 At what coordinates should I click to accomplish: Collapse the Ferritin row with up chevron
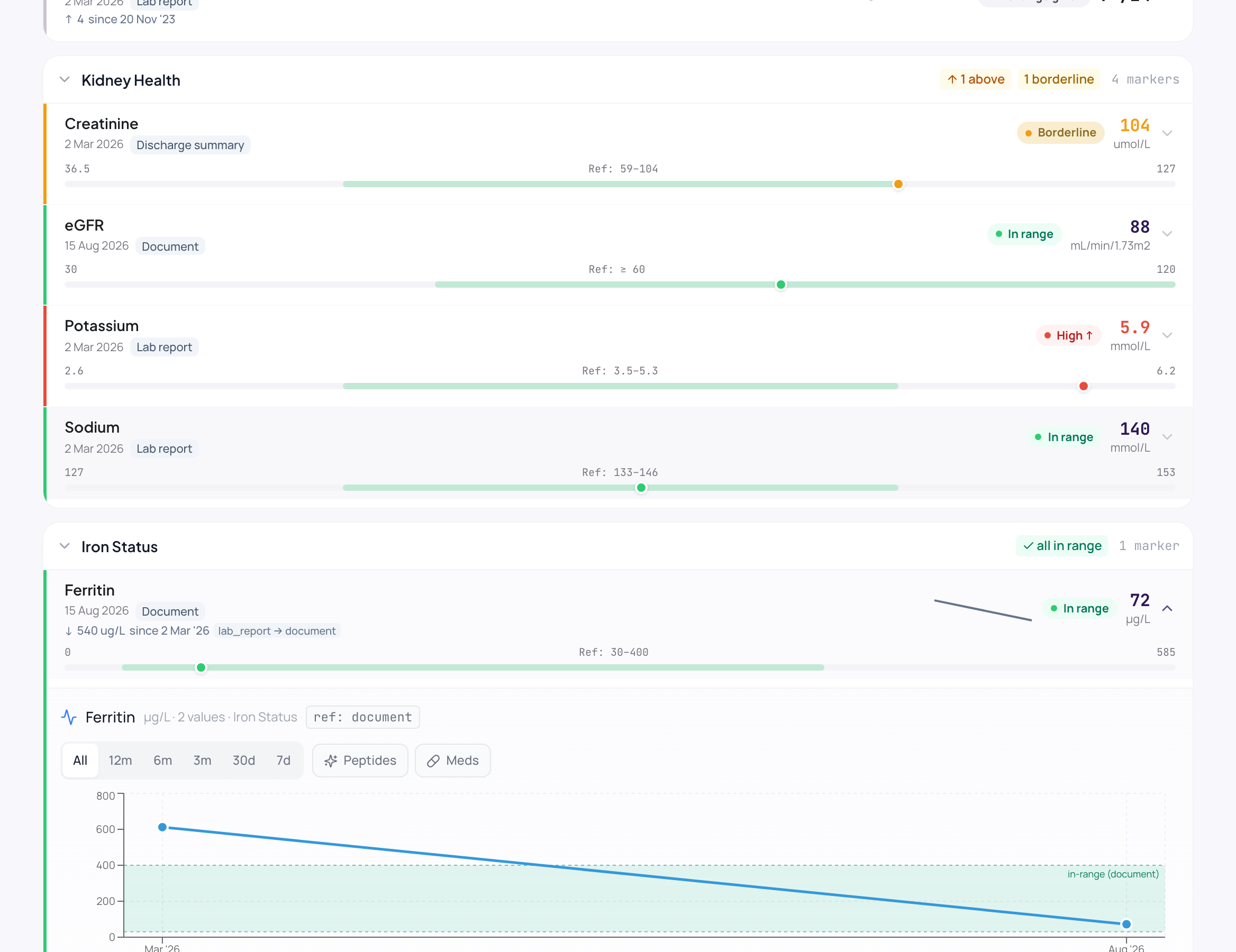[1167, 608]
